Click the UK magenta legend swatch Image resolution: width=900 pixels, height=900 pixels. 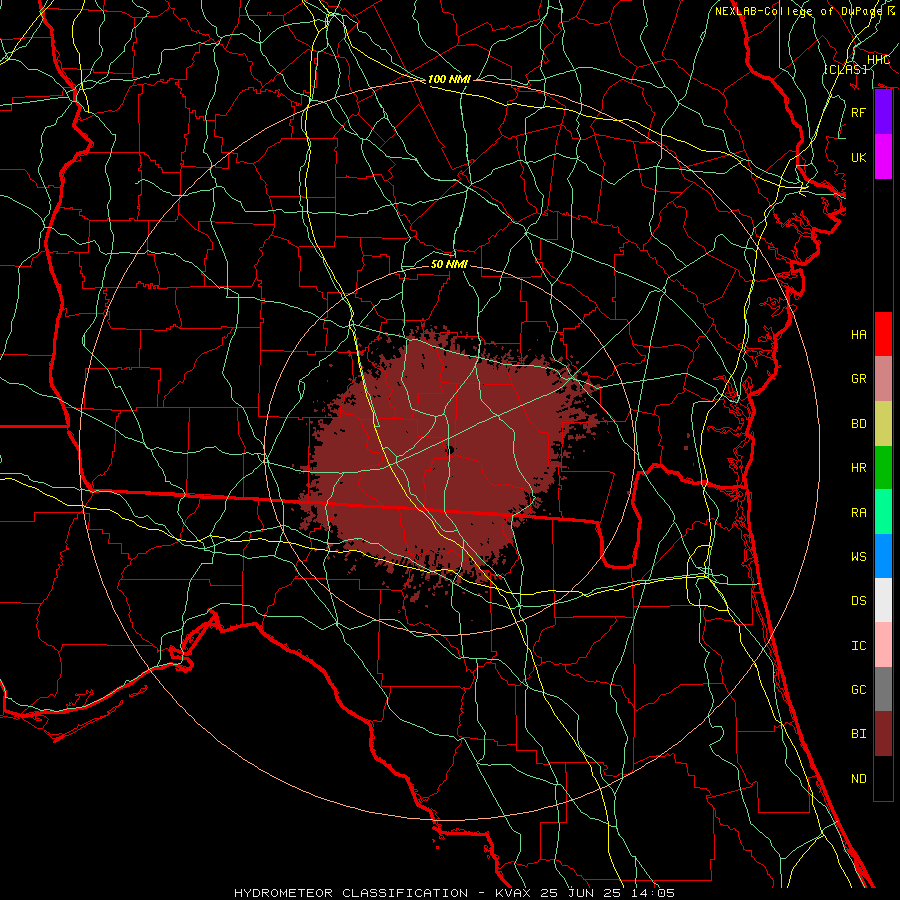(883, 157)
